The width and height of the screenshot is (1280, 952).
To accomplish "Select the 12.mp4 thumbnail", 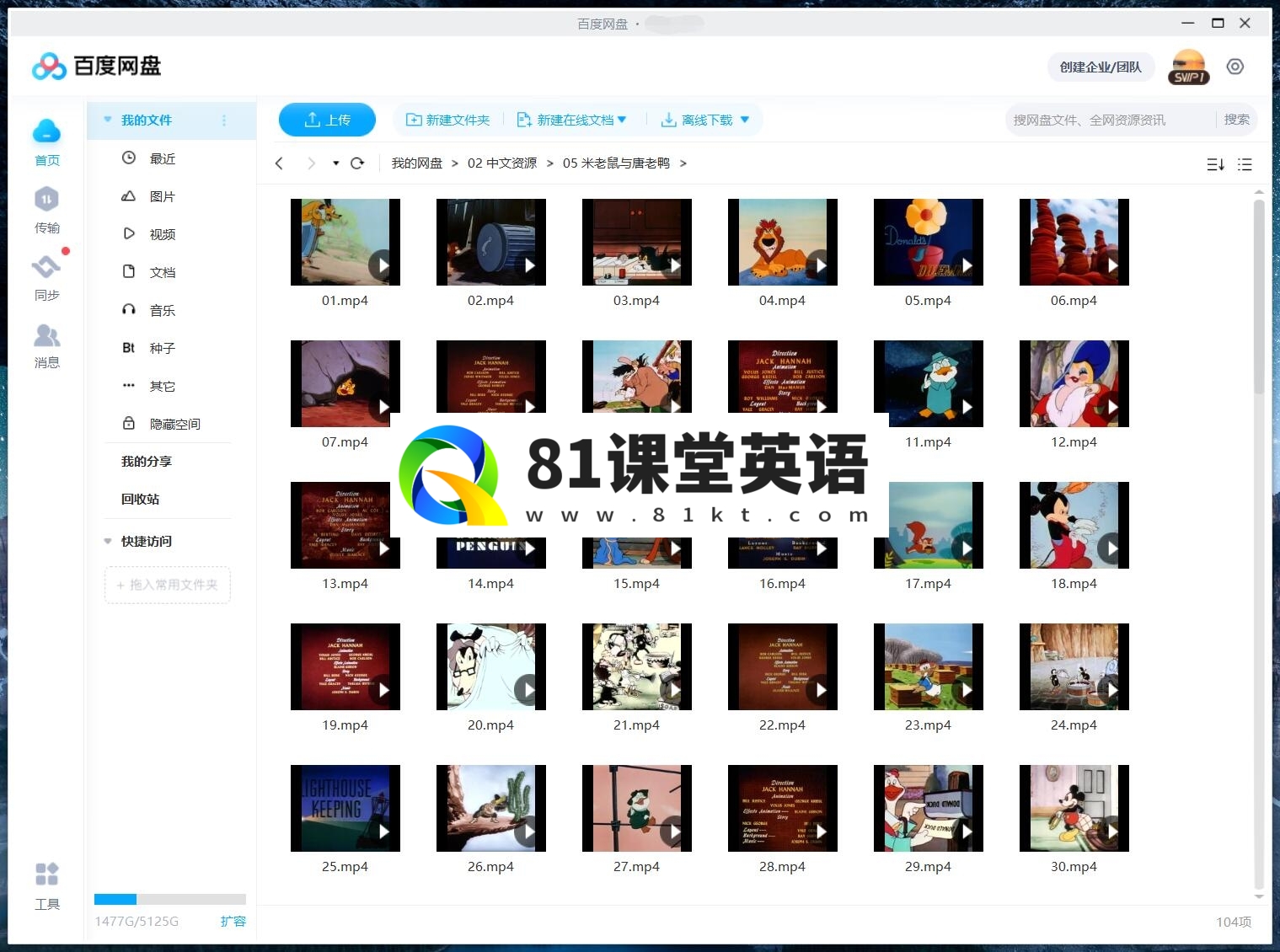I will [x=1074, y=383].
